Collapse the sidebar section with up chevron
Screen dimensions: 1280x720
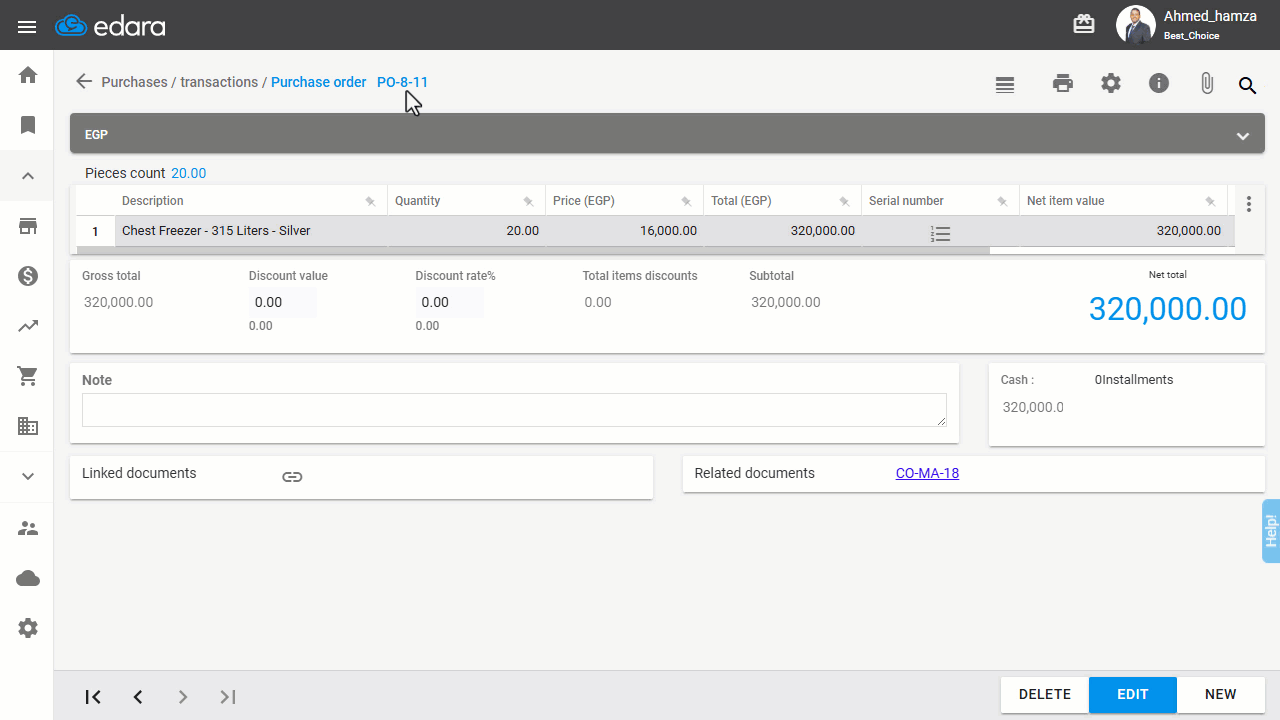pyautogui.click(x=28, y=176)
